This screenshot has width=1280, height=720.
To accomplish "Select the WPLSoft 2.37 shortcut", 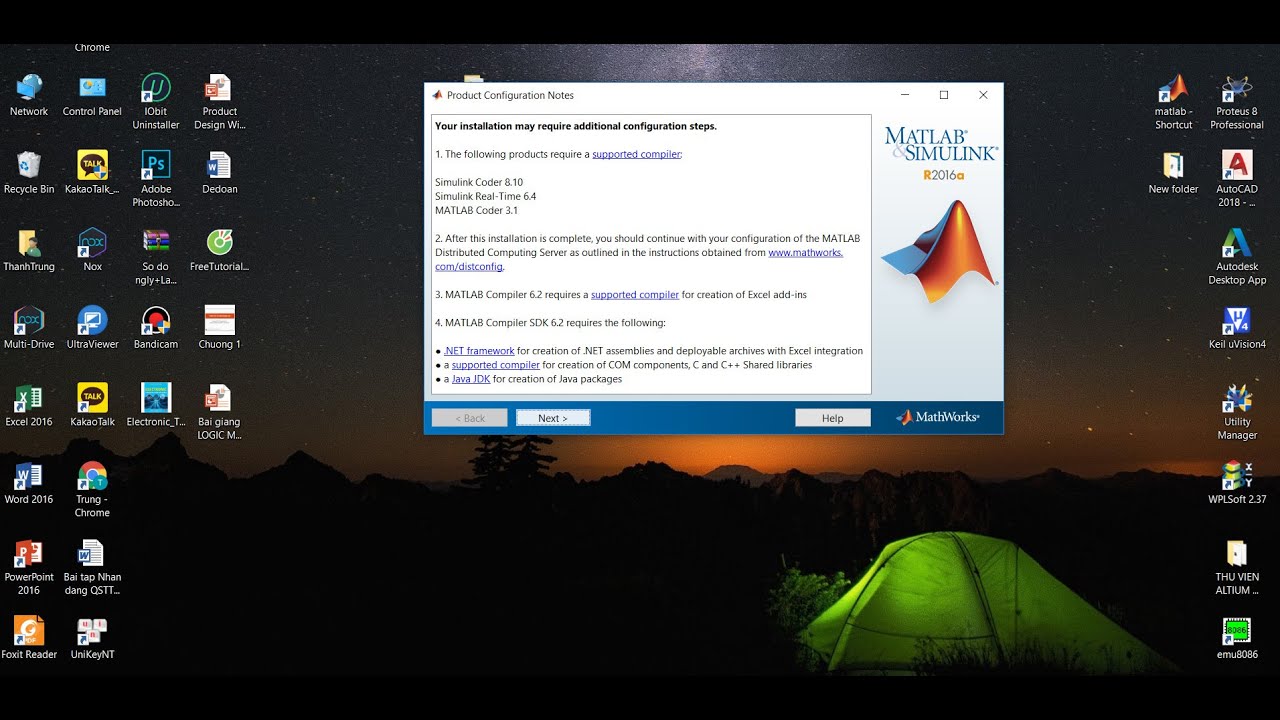I will 1237,482.
